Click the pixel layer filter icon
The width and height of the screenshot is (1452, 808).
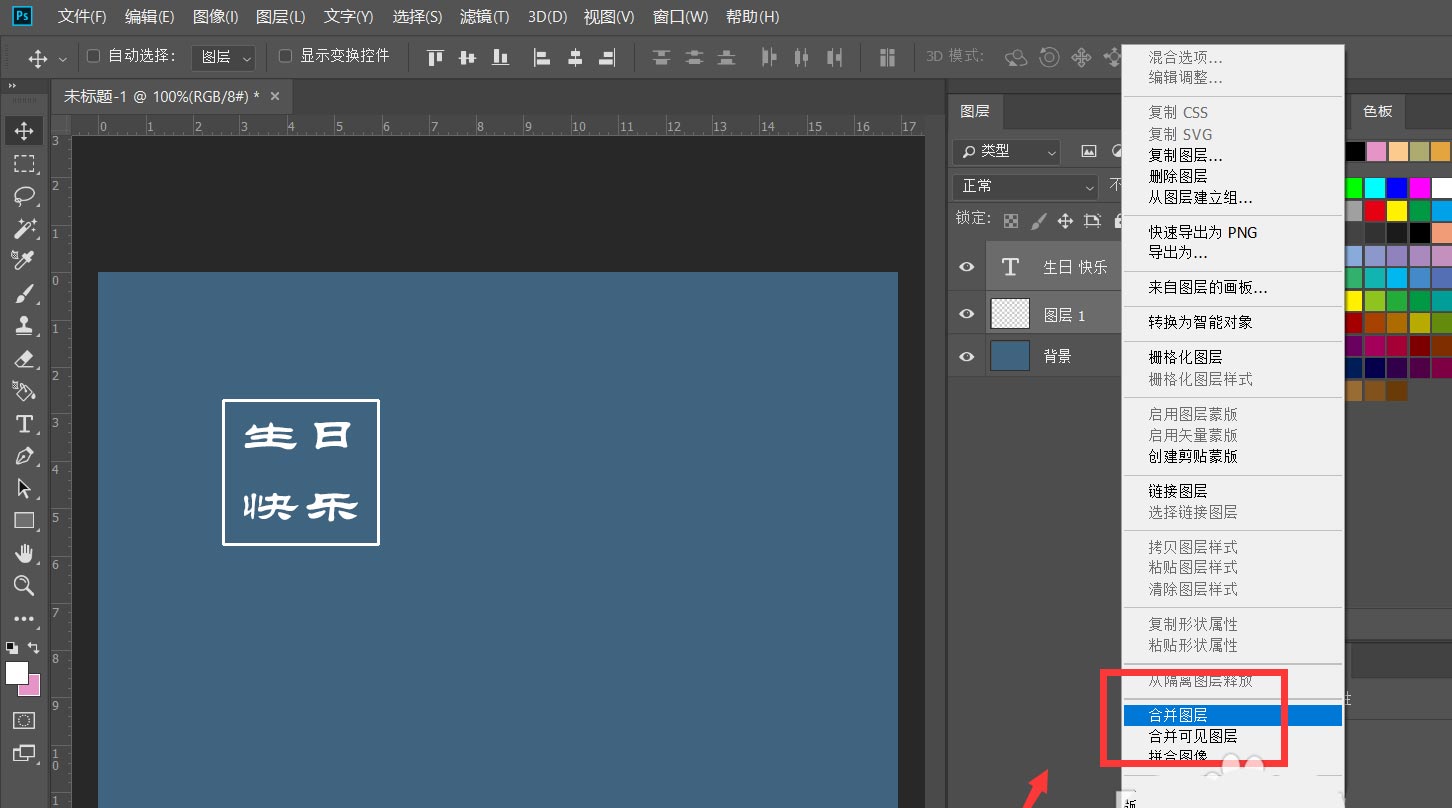coord(1090,151)
